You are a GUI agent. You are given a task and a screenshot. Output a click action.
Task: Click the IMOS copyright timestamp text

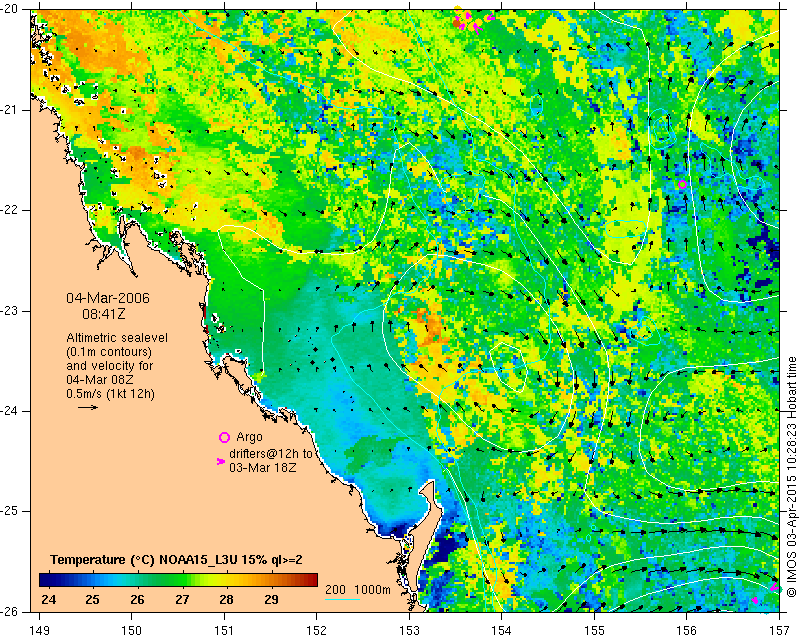[791, 477]
